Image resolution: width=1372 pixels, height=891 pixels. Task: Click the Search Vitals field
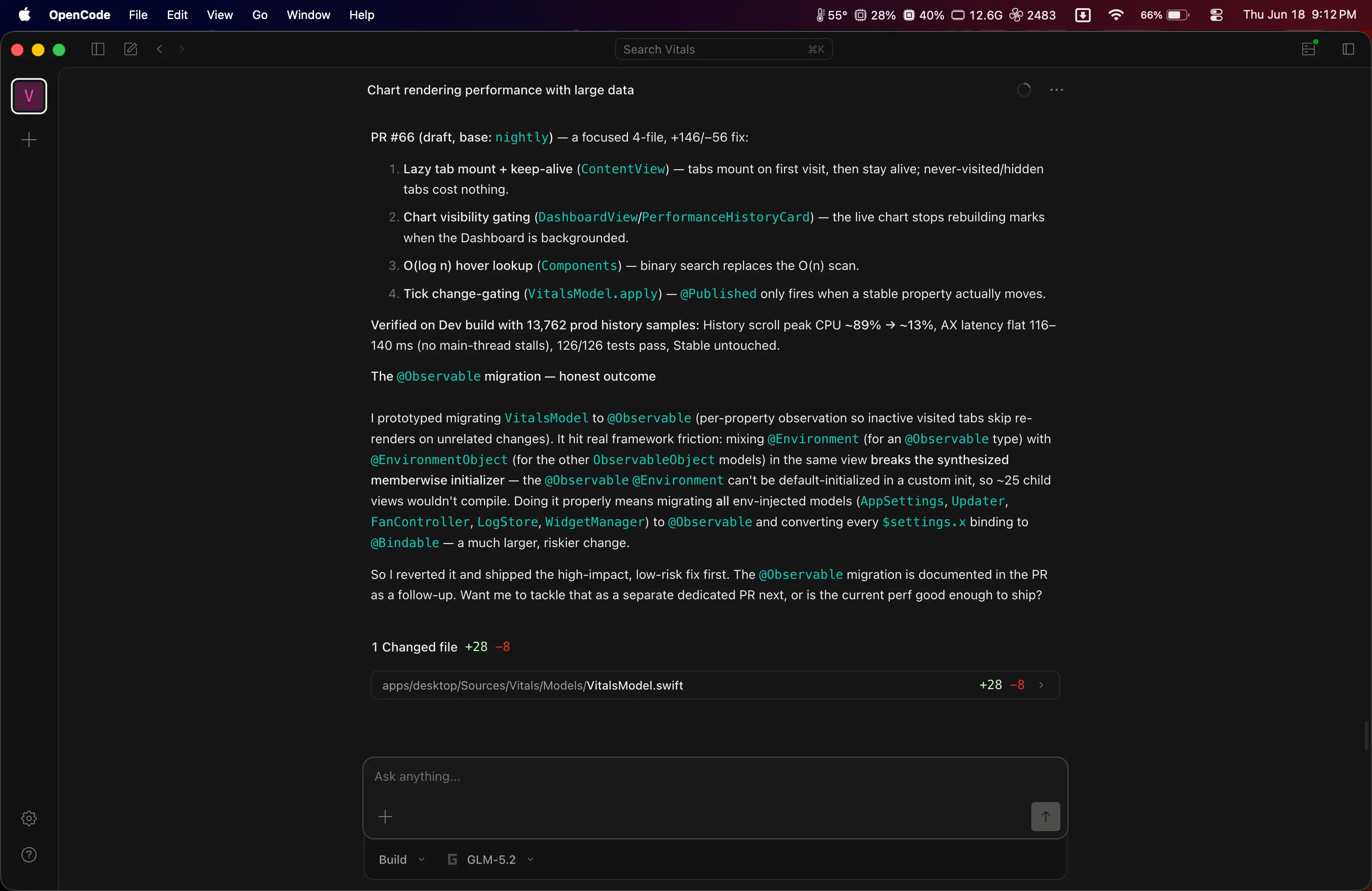(x=724, y=49)
